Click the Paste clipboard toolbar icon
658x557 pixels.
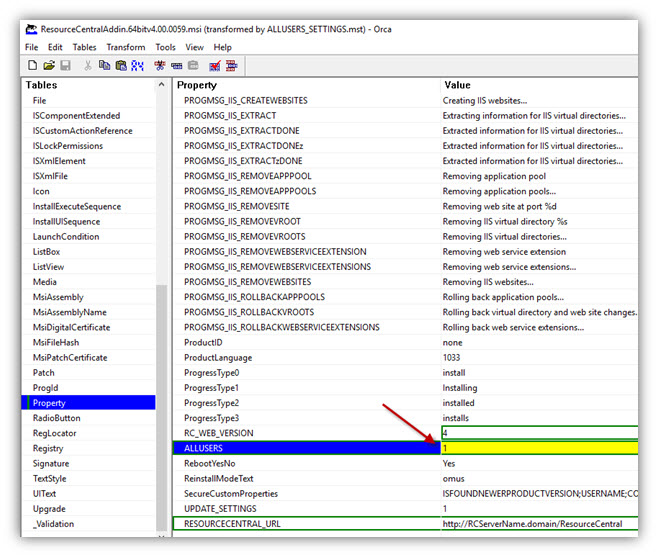pyautogui.click(x=121, y=65)
